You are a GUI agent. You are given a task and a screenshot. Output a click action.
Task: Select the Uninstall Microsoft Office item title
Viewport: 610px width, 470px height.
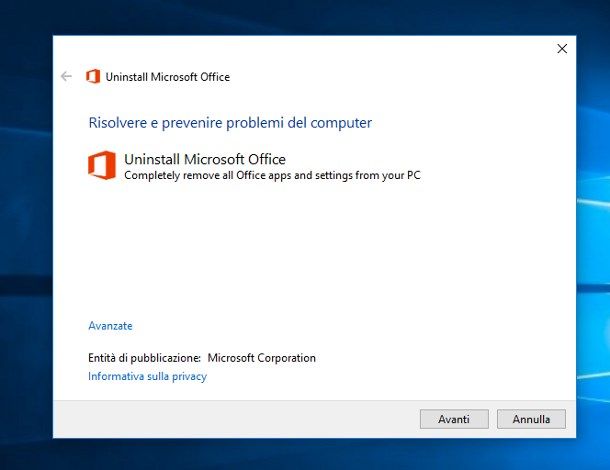tap(205, 159)
